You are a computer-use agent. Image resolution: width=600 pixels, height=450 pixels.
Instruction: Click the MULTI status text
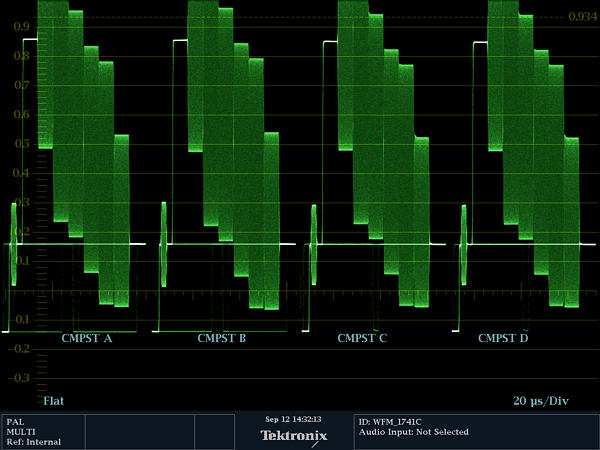point(20,431)
